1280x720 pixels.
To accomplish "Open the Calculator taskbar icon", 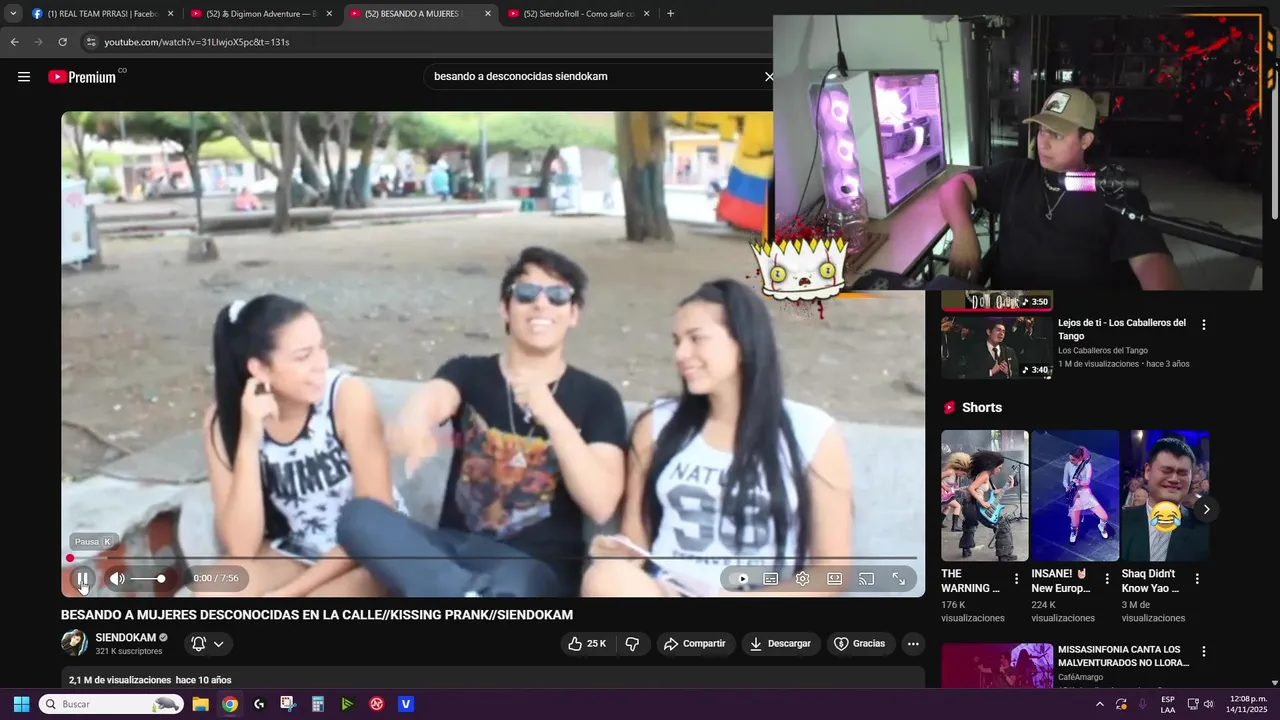I will click(317, 704).
